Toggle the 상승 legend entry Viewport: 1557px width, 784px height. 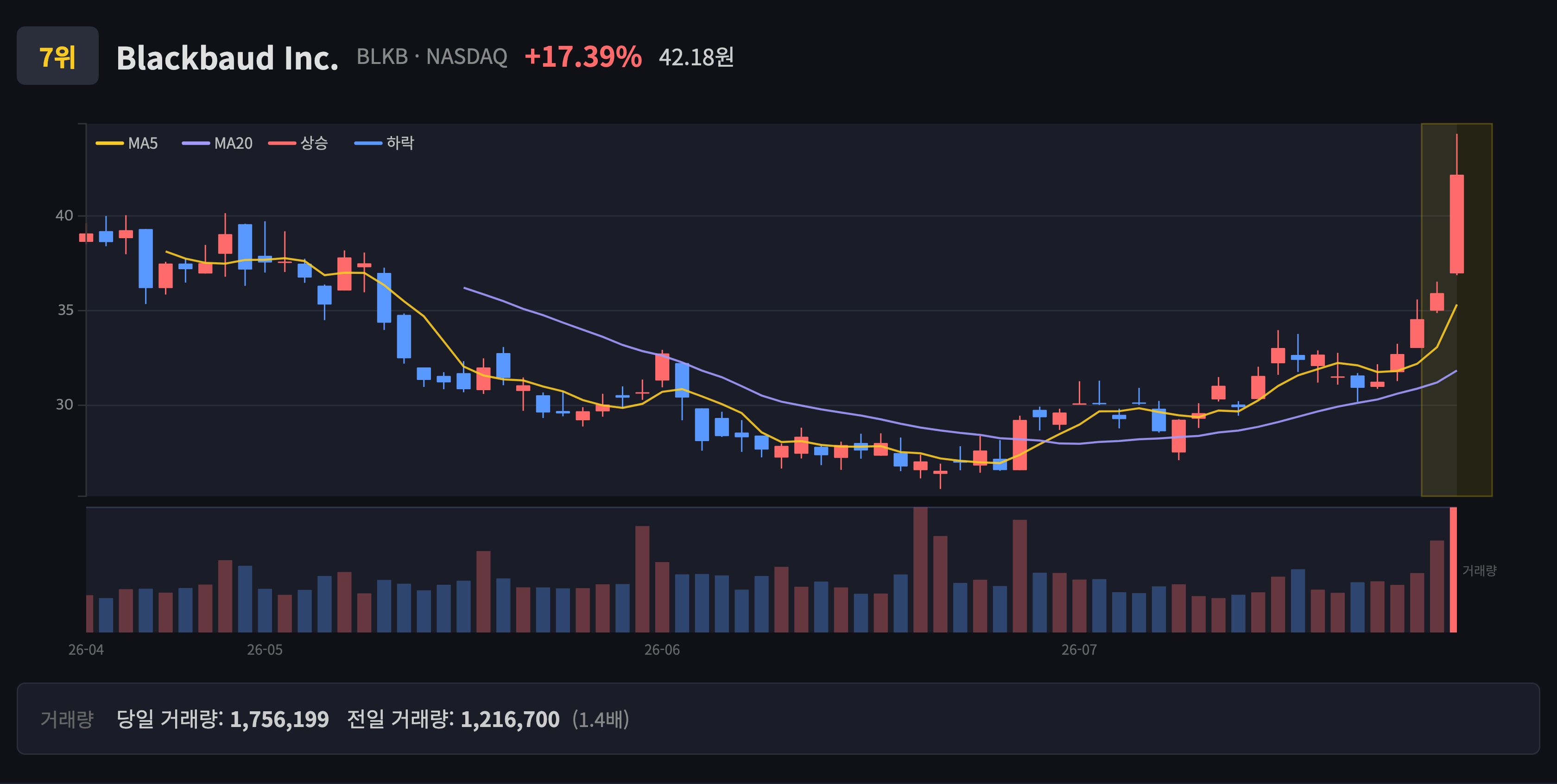tap(298, 143)
